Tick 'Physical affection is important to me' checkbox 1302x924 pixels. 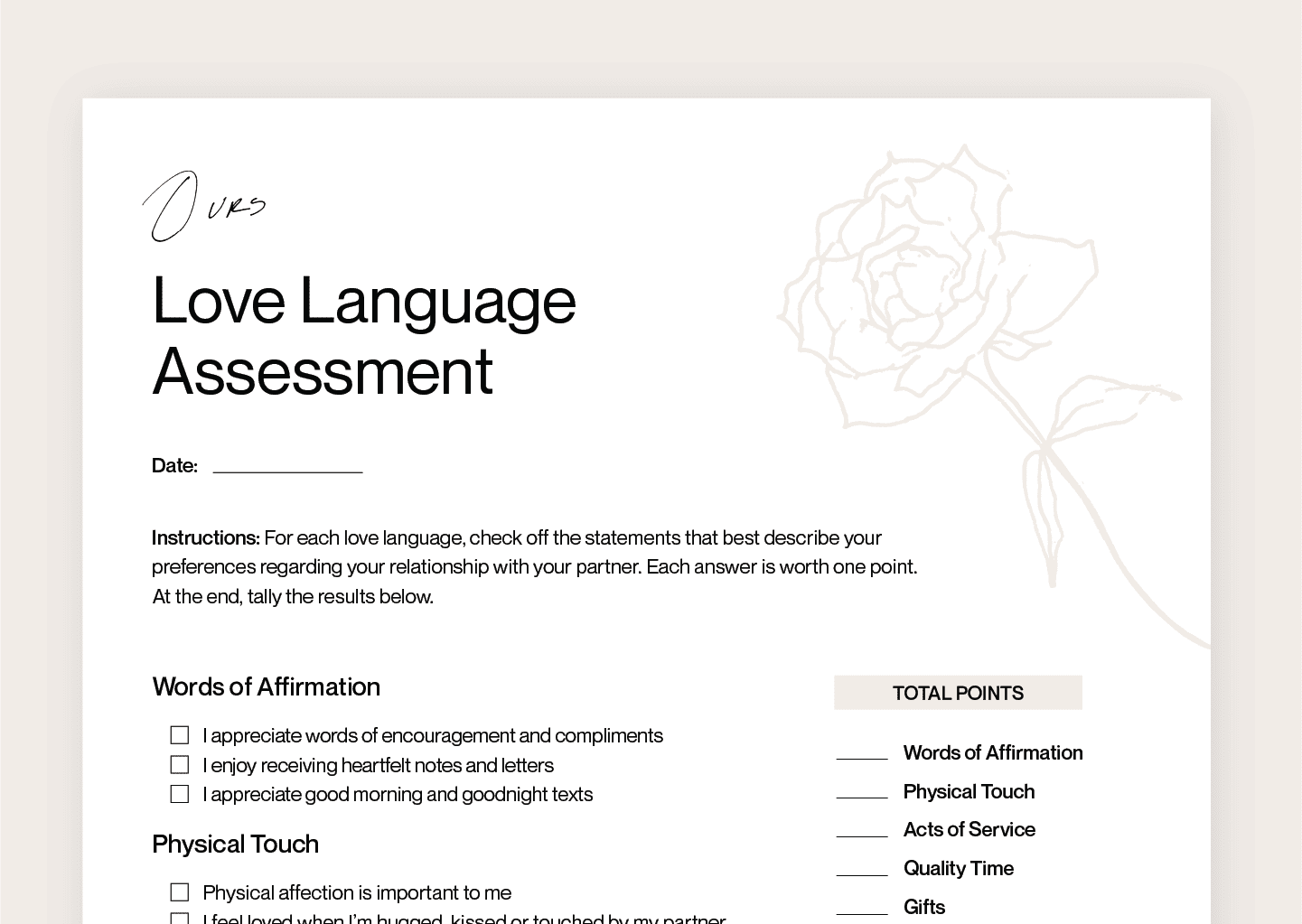(x=180, y=892)
